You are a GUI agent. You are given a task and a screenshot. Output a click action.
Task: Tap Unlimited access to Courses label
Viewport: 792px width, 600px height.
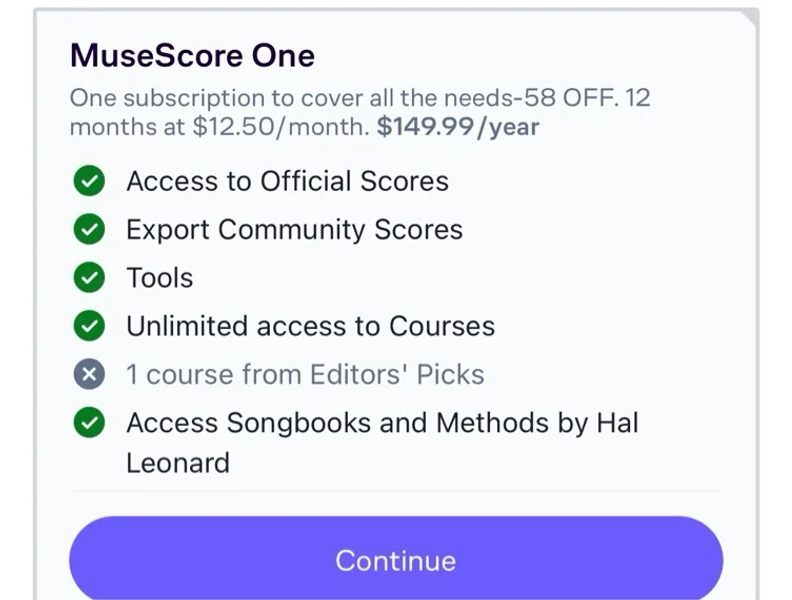[x=311, y=326]
